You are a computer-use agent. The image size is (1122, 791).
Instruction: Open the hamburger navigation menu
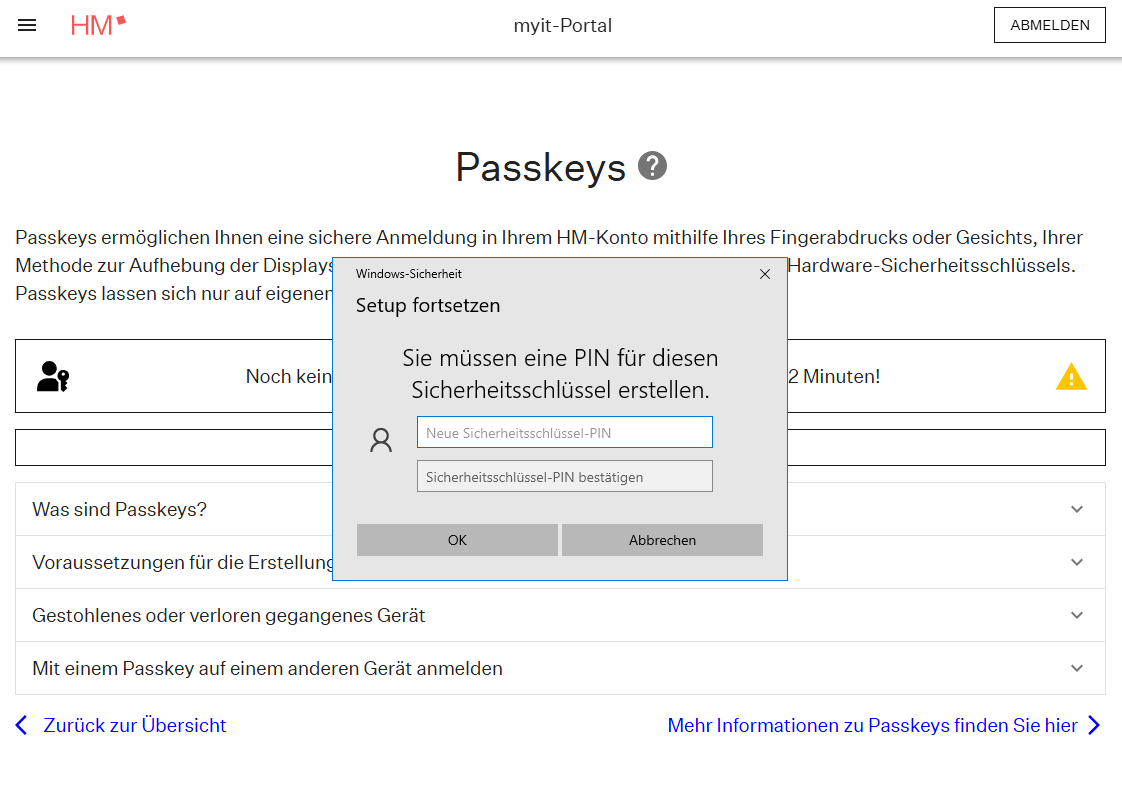27,25
